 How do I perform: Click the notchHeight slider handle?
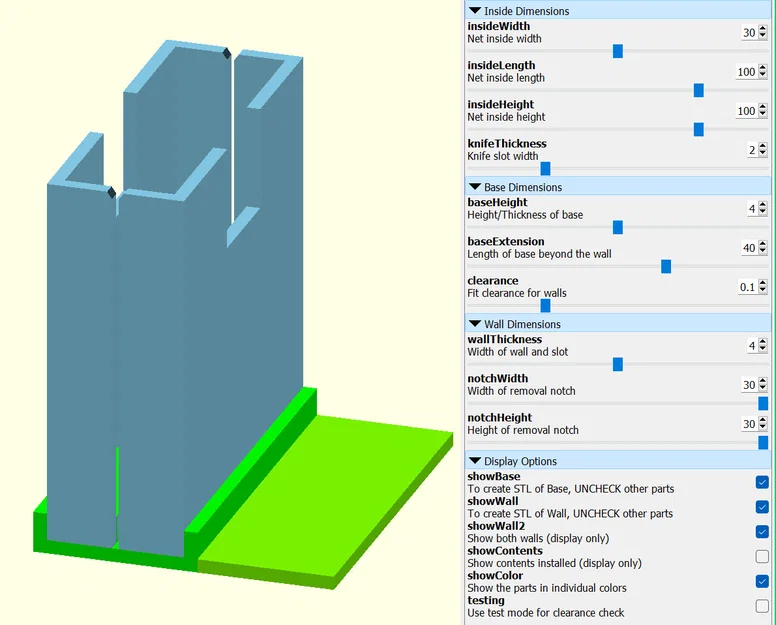pos(763,442)
